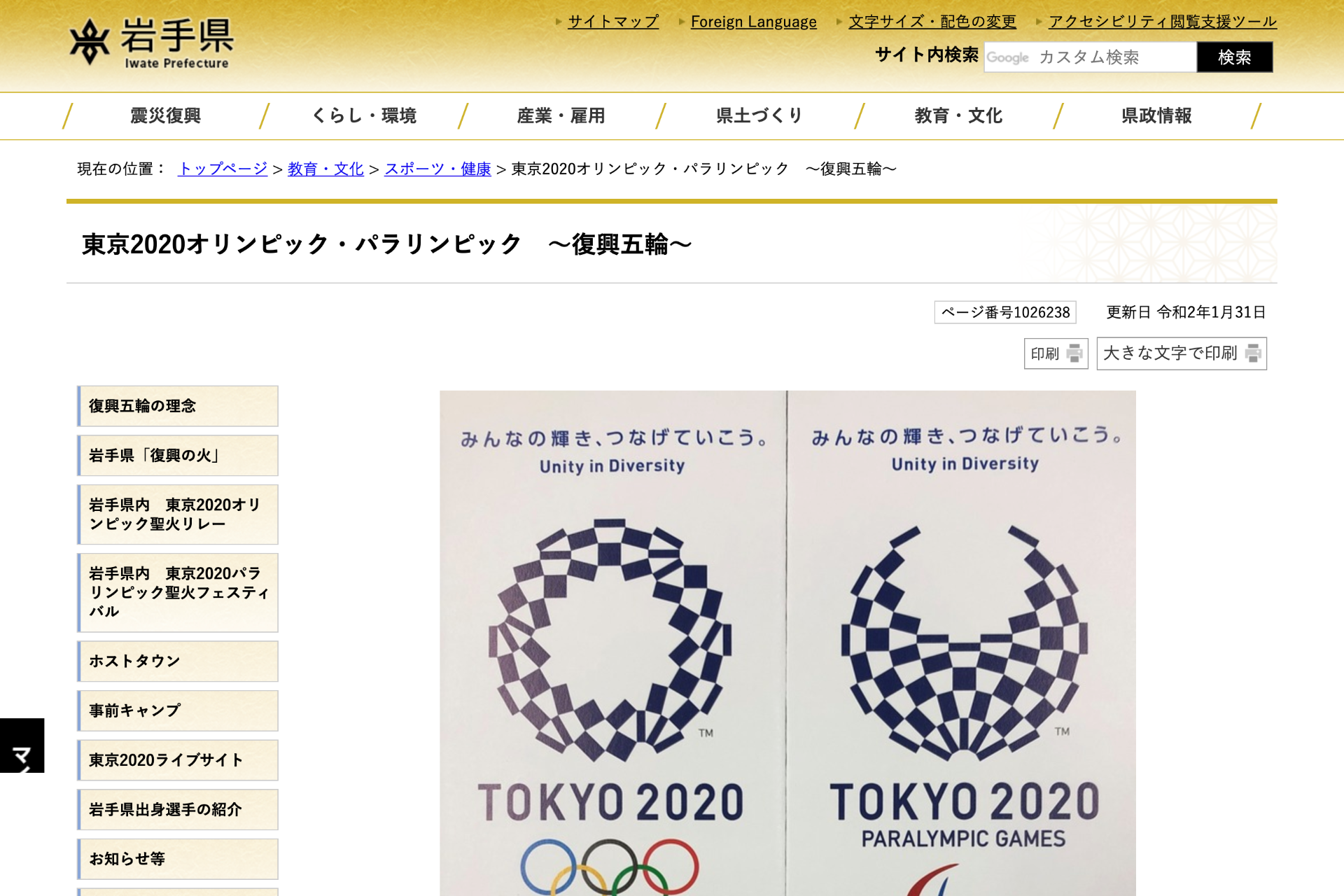Click the 印刷 print button
1344x896 pixels.
coord(1056,353)
